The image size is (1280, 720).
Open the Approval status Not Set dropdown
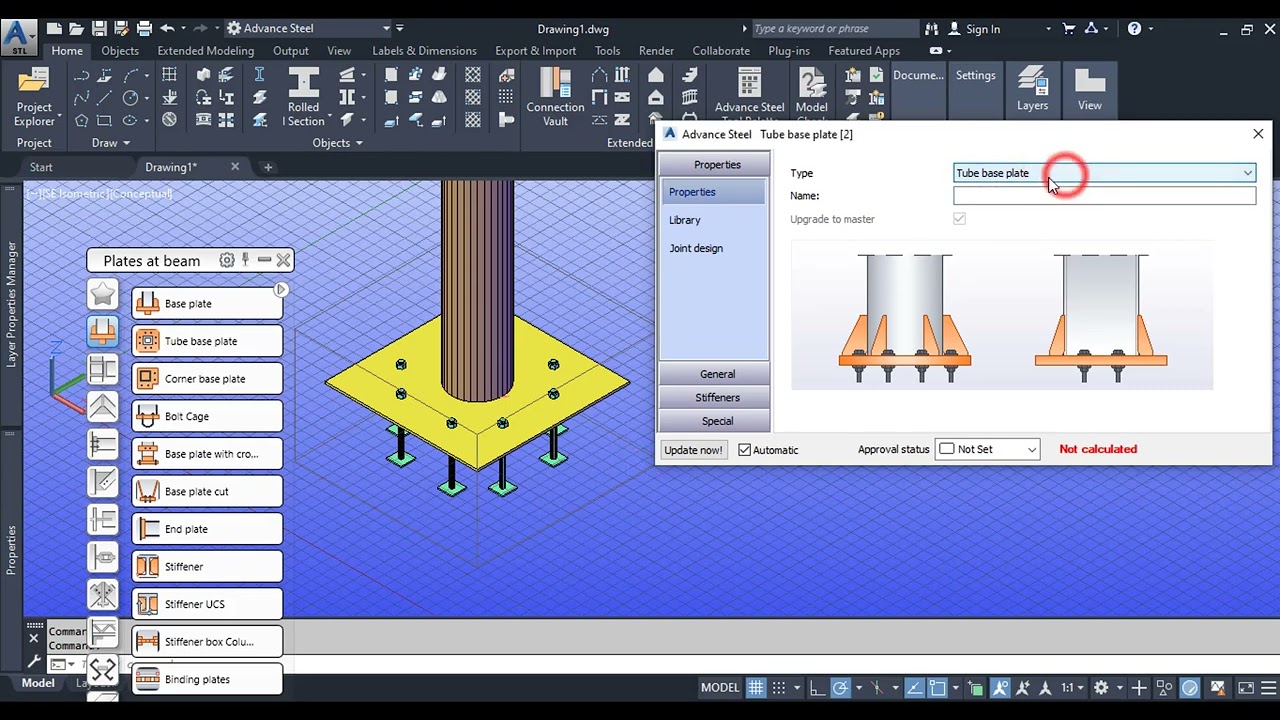coord(988,449)
